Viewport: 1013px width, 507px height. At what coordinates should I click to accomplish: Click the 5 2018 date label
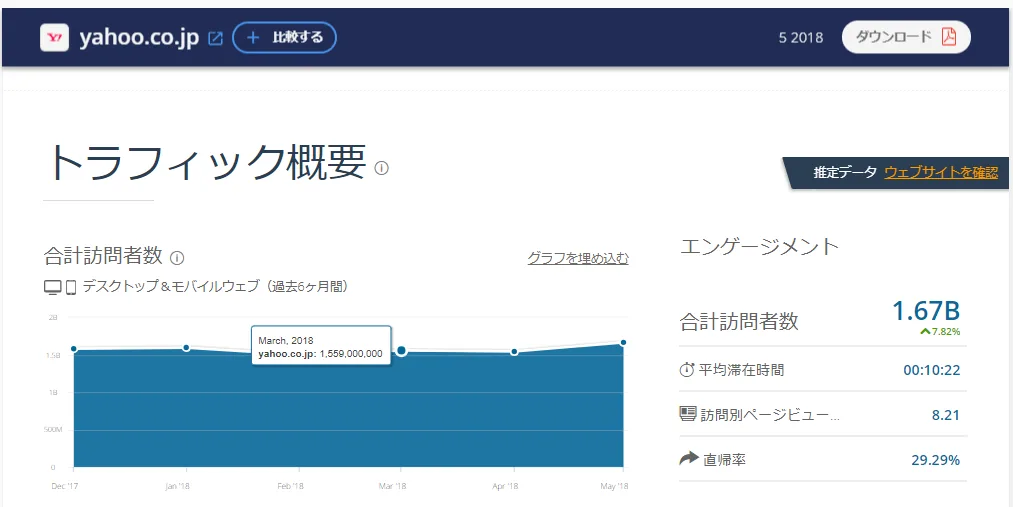[801, 37]
